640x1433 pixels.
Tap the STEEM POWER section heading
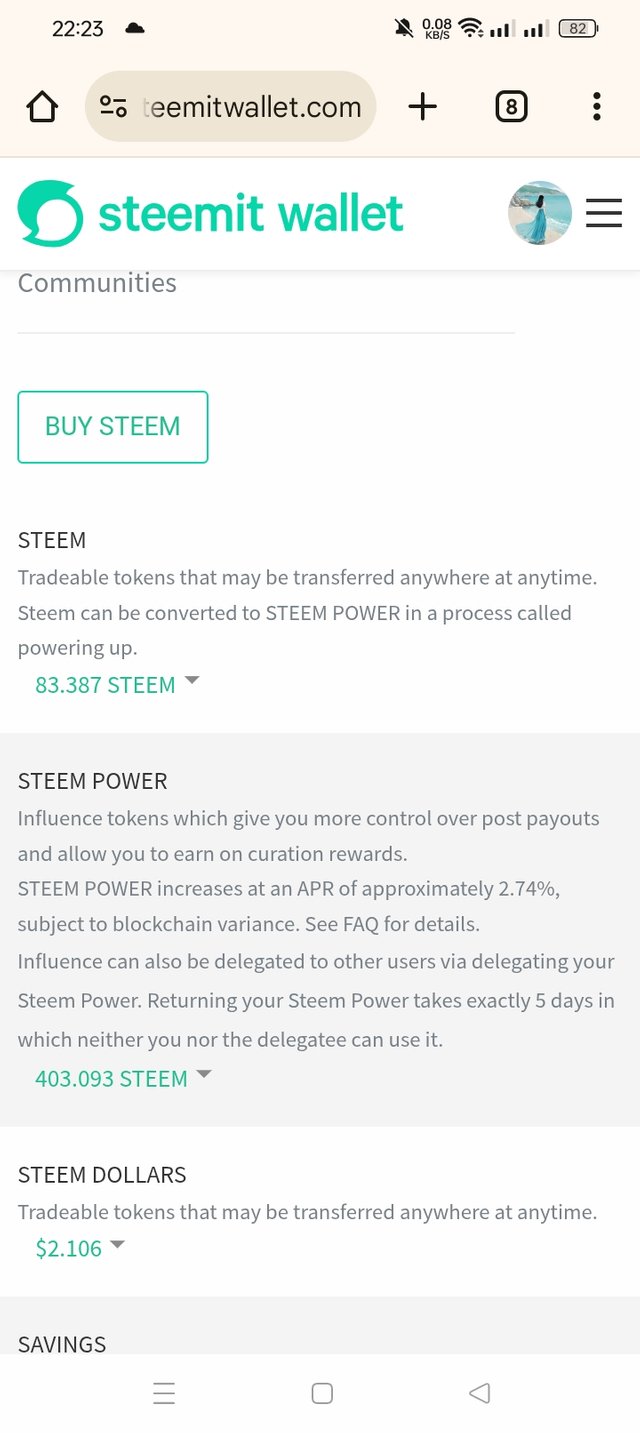pyautogui.click(x=93, y=781)
